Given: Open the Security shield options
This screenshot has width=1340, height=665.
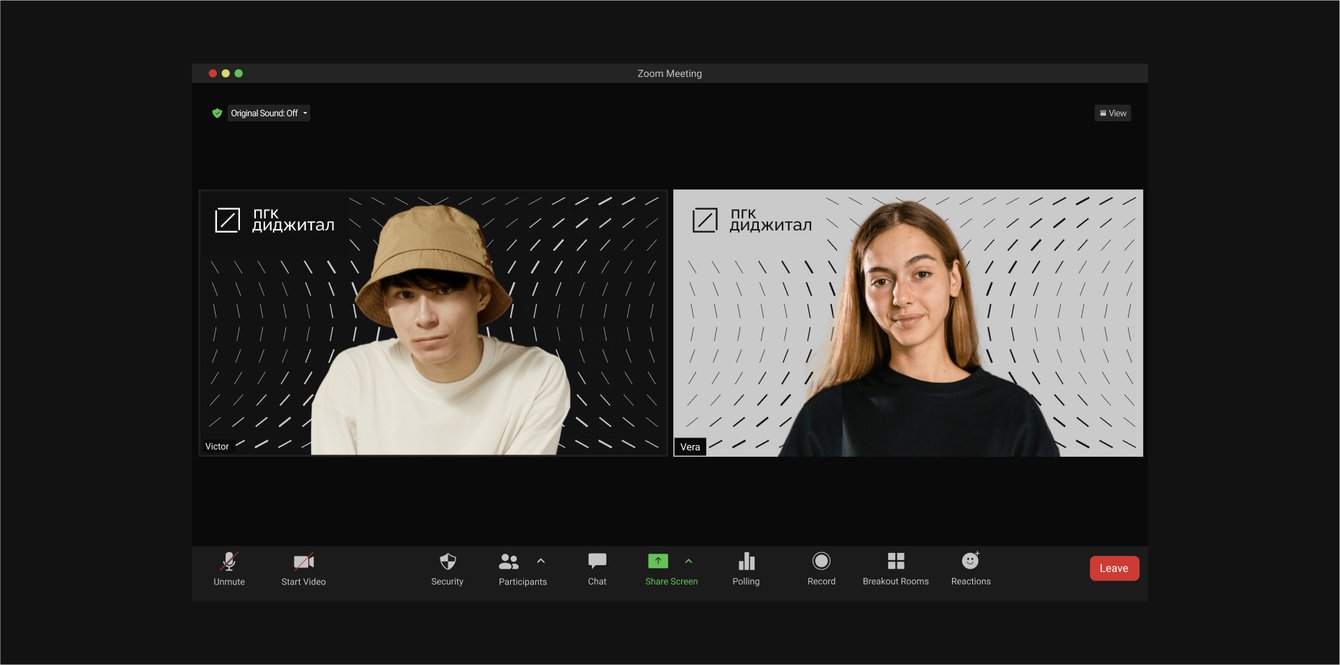Looking at the screenshot, I should tap(447, 569).
